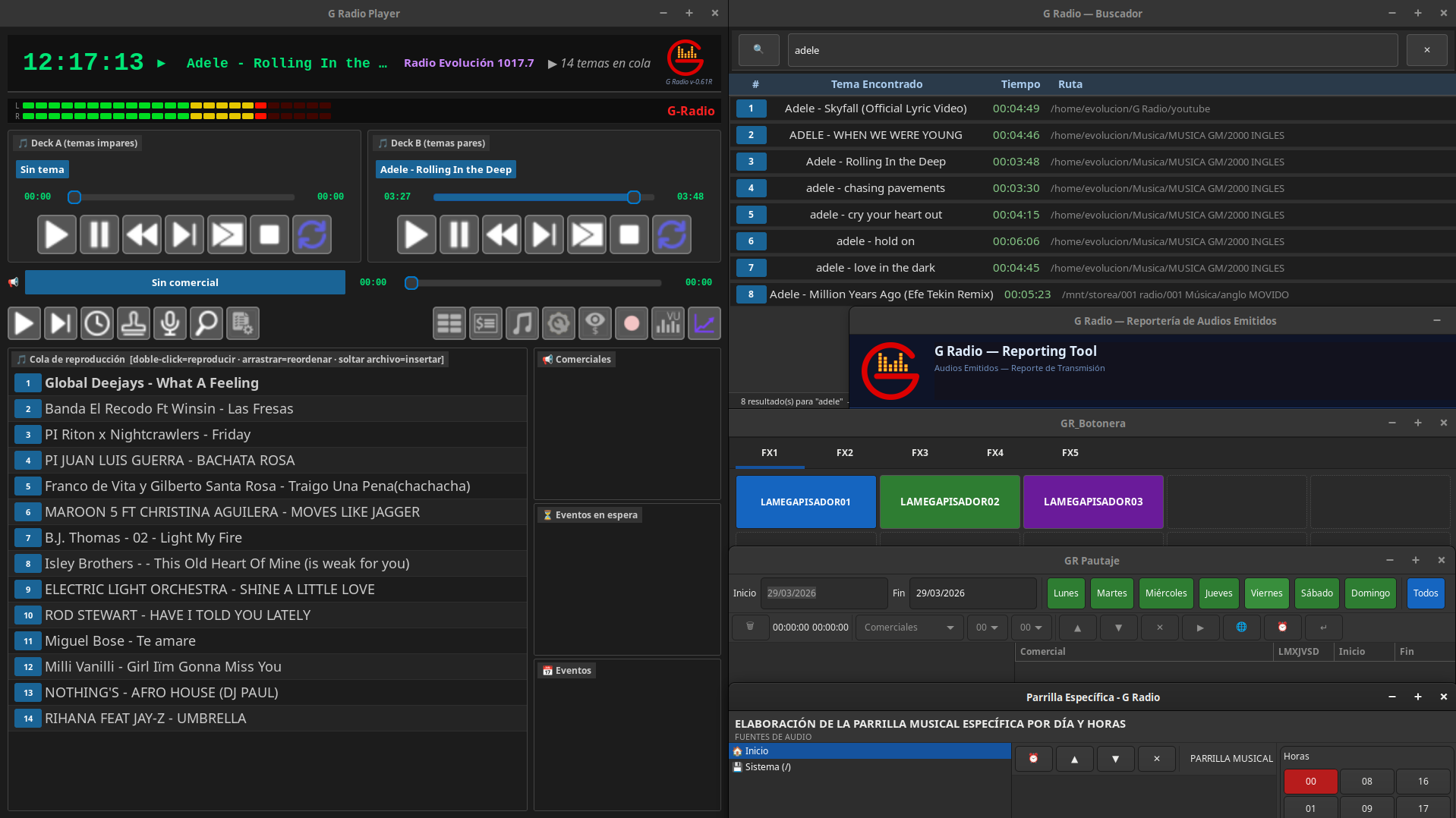Image resolution: width=1456 pixels, height=818 pixels.
Task: Click the microphone icon in the player toolbar
Action: pos(170,323)
